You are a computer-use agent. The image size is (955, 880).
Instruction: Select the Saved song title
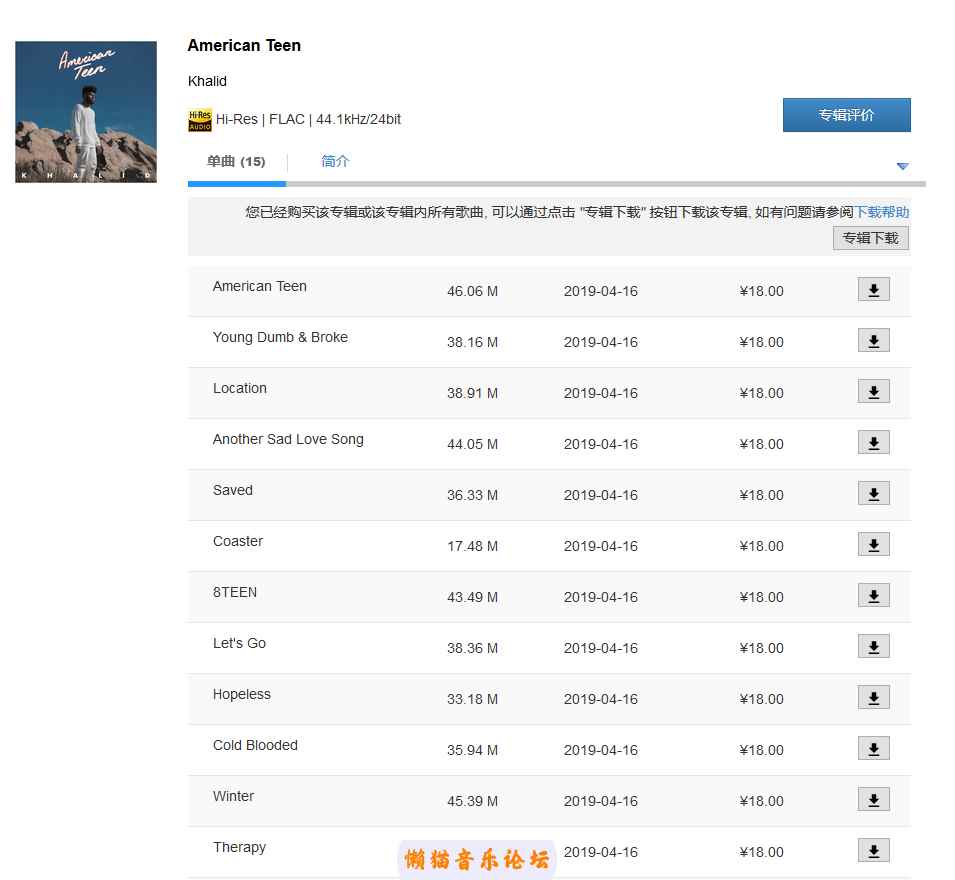[233, 490]
